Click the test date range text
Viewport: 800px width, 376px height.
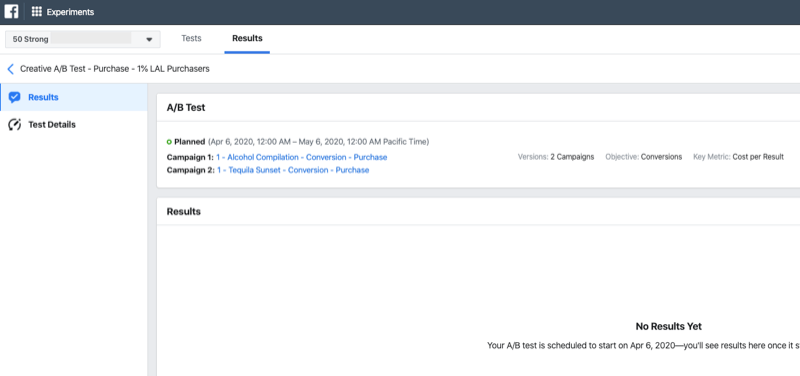[x=318, y=141]
